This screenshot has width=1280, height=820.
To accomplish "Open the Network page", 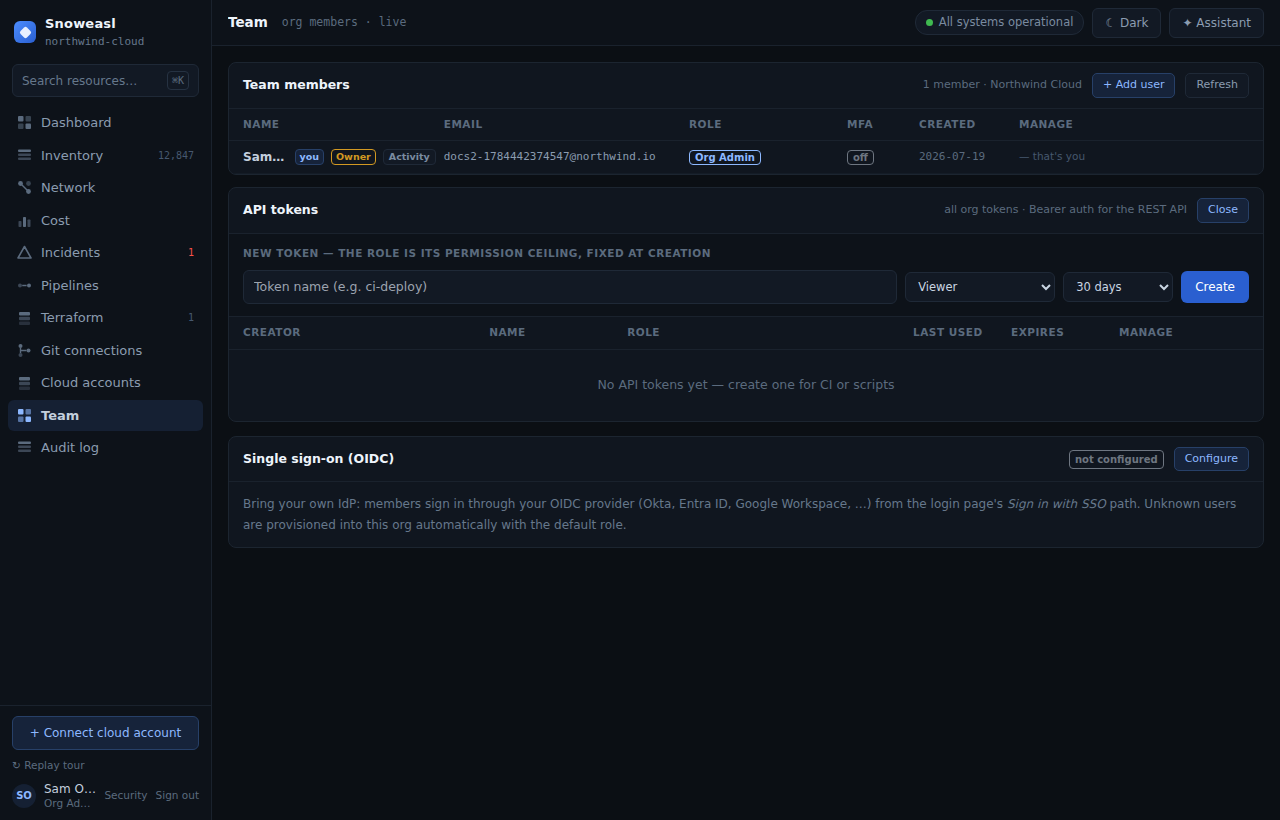I will (105, 188).
